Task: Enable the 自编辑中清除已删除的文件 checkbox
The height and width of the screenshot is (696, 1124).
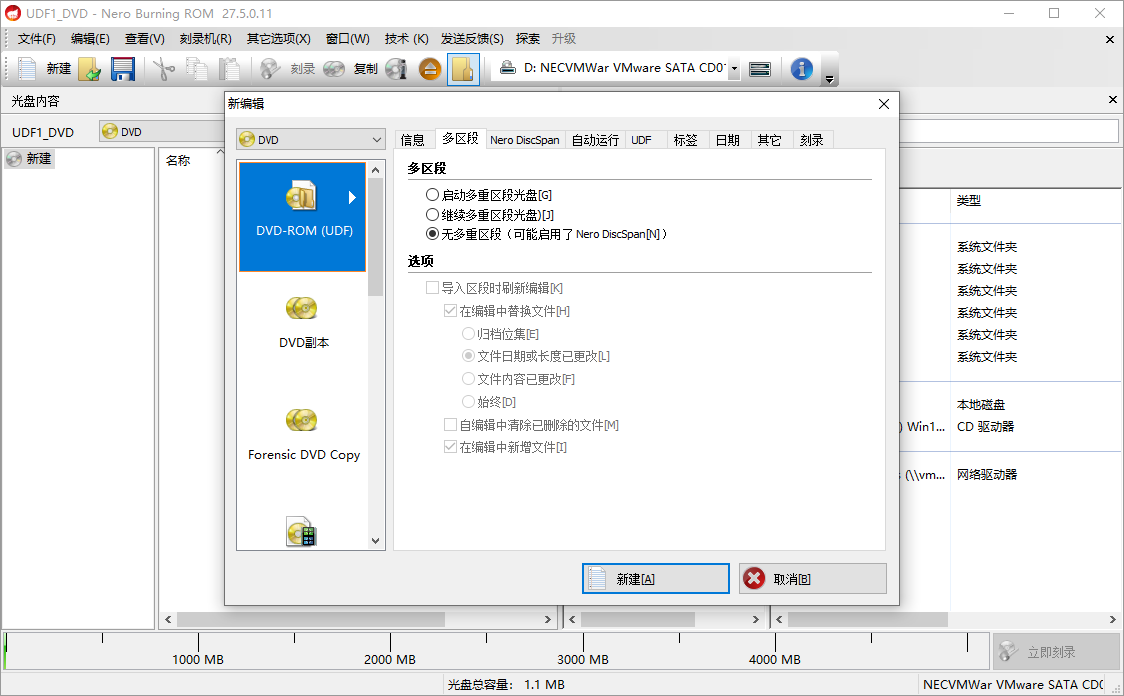Action: [450, 424]
